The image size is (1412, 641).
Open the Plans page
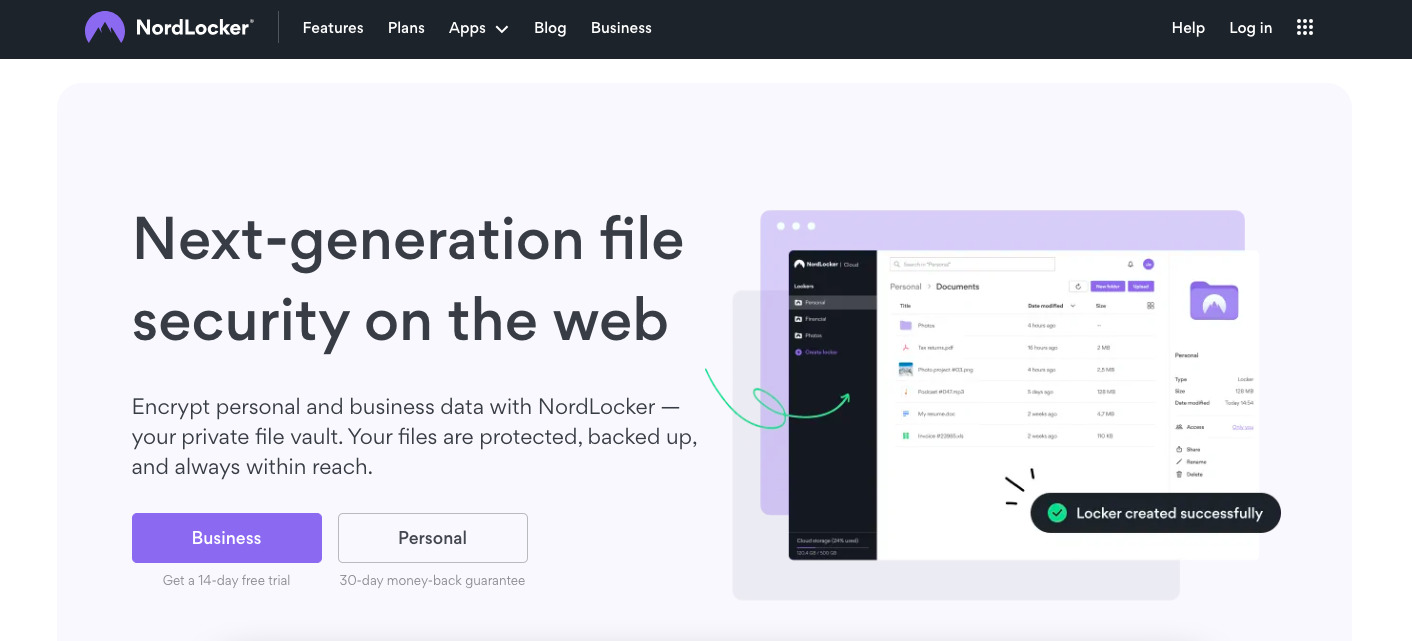(x=406, y=28)
